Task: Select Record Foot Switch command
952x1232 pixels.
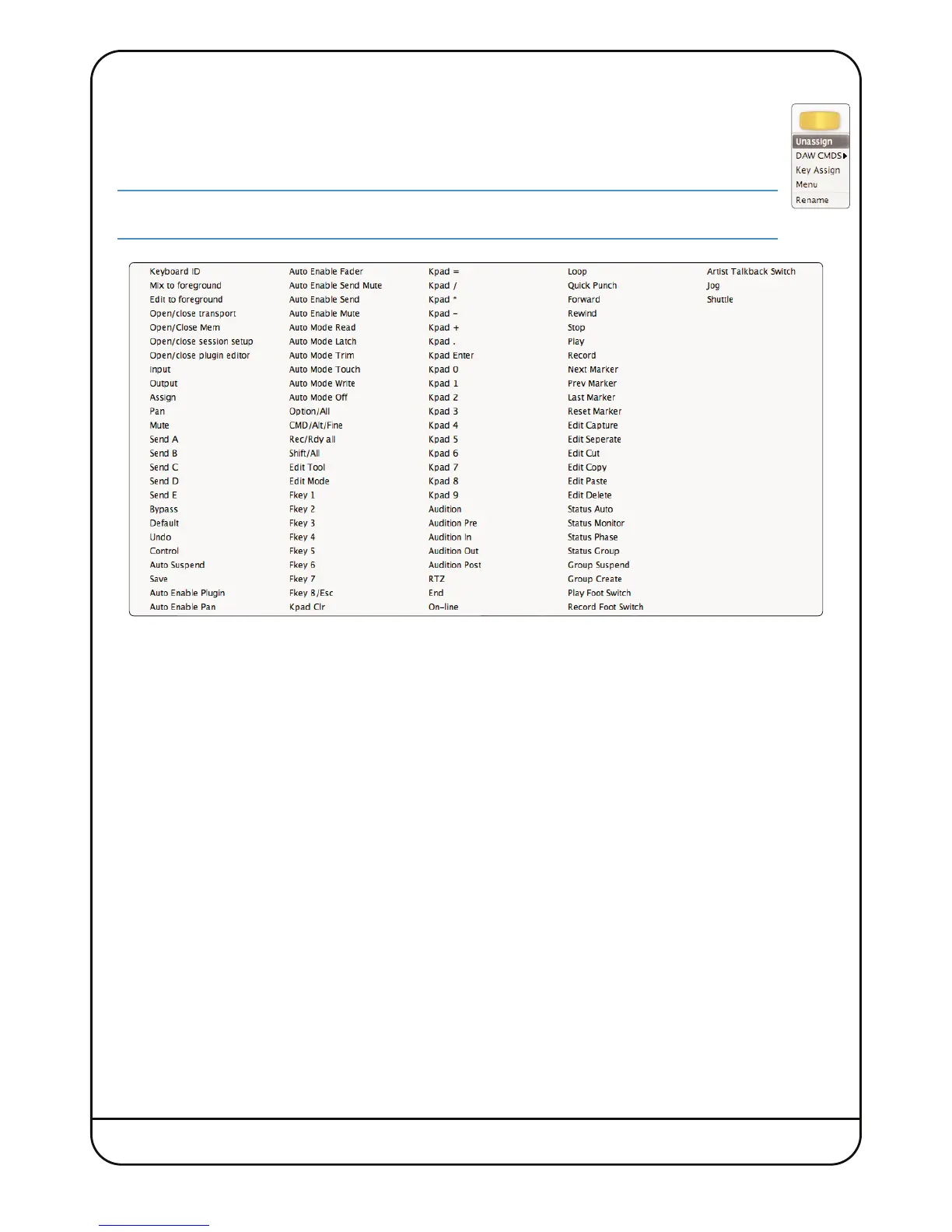Action: [x=605, y=607]
